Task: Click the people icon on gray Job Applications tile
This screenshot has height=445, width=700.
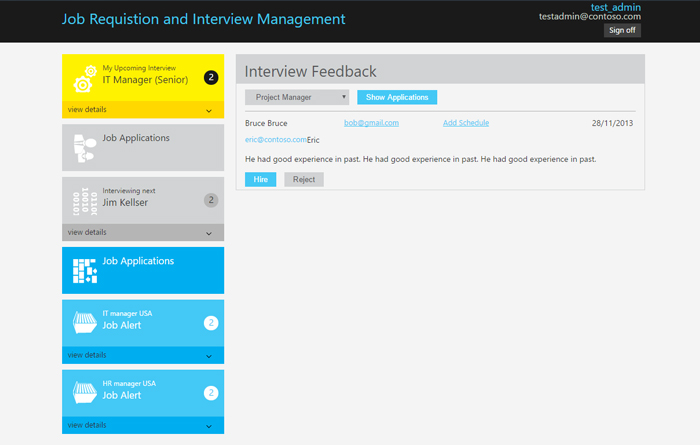Action: click(x=85, y=148)
